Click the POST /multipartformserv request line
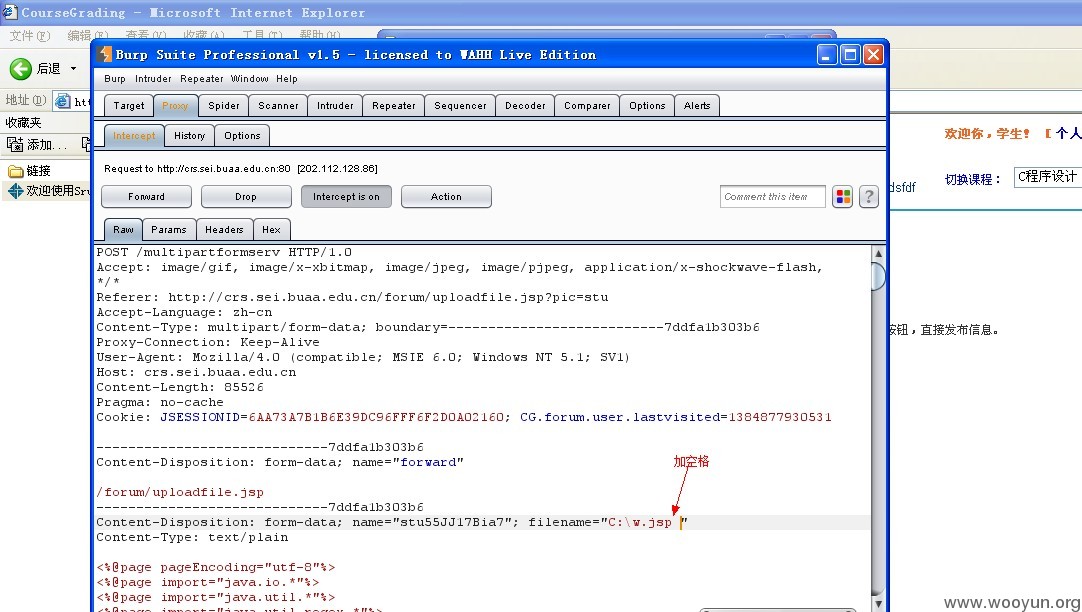 [224, 253]
